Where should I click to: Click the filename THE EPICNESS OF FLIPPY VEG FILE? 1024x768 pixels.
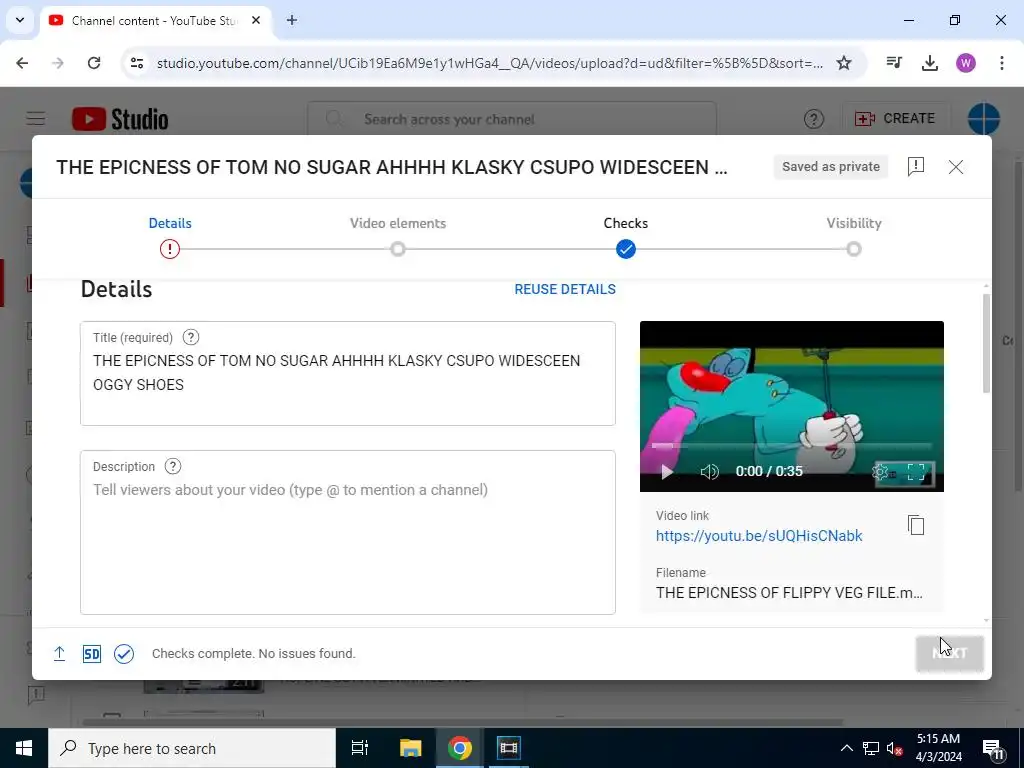pyautogui.click(x=789, y=593)
